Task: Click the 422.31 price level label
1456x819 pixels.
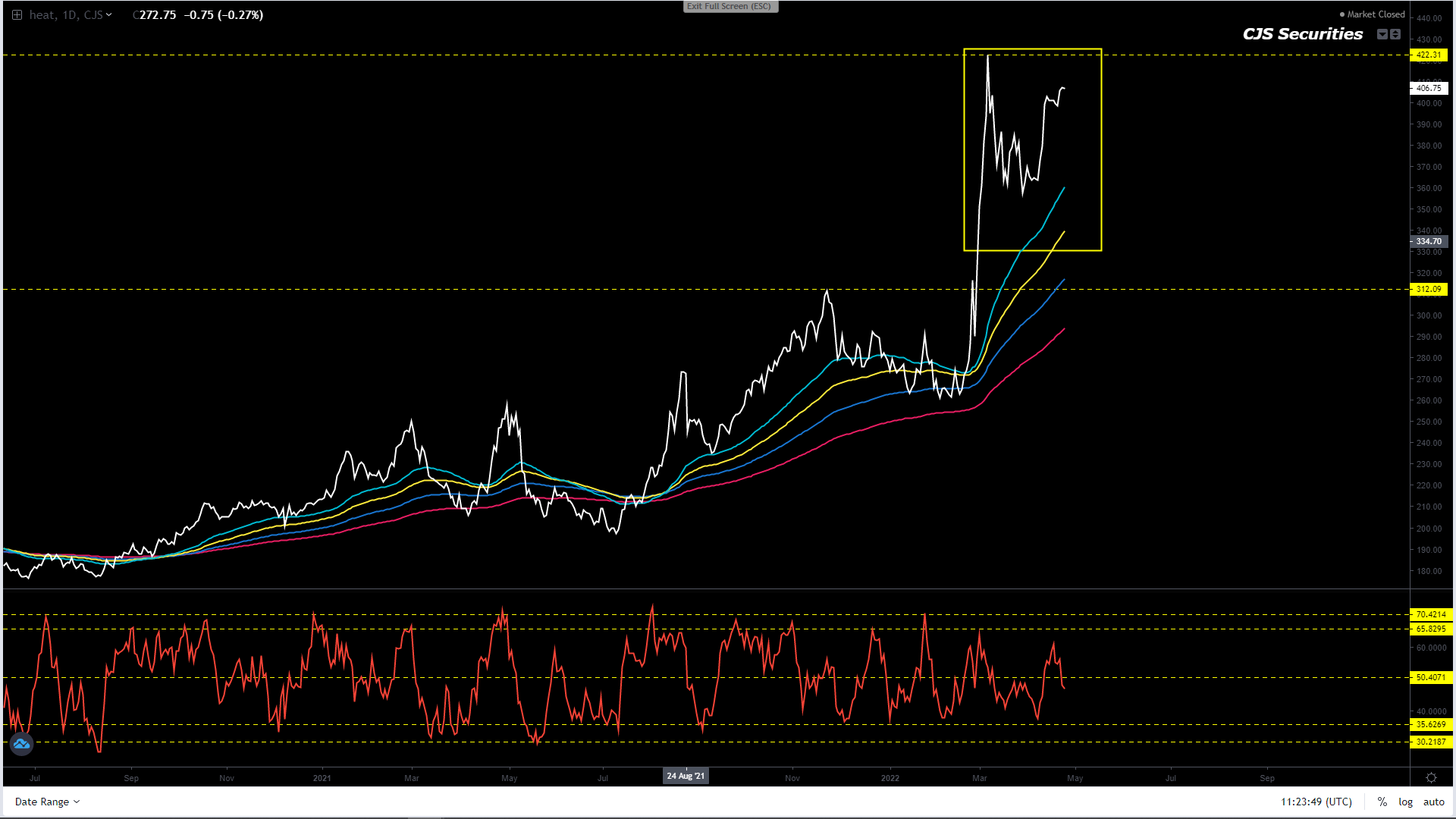Action: point(1429,55)
